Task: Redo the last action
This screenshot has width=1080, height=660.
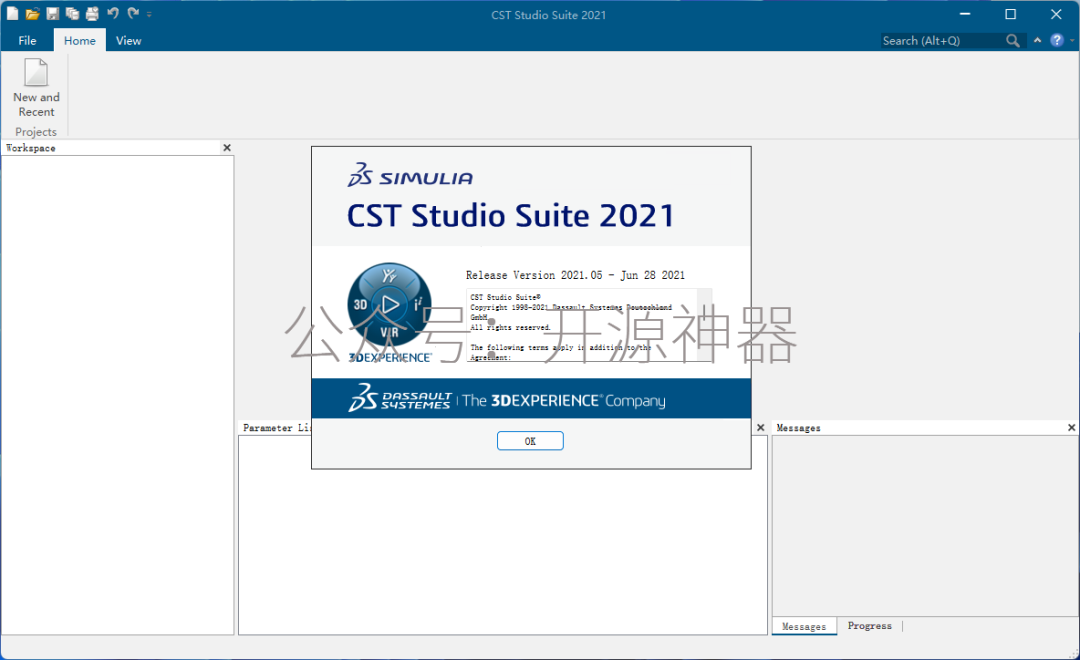Action: [133, 13]
